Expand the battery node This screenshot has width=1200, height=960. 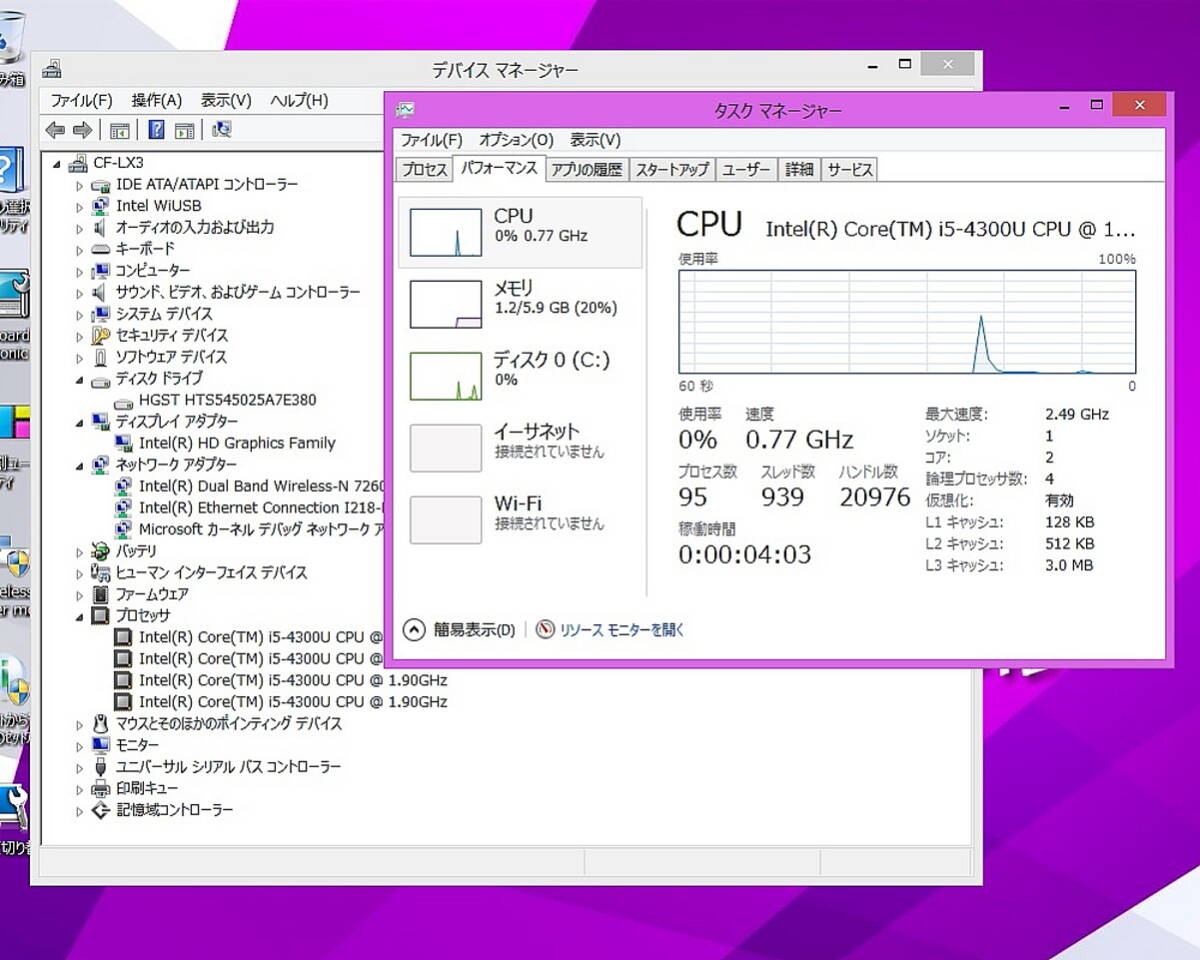point(80,551)
